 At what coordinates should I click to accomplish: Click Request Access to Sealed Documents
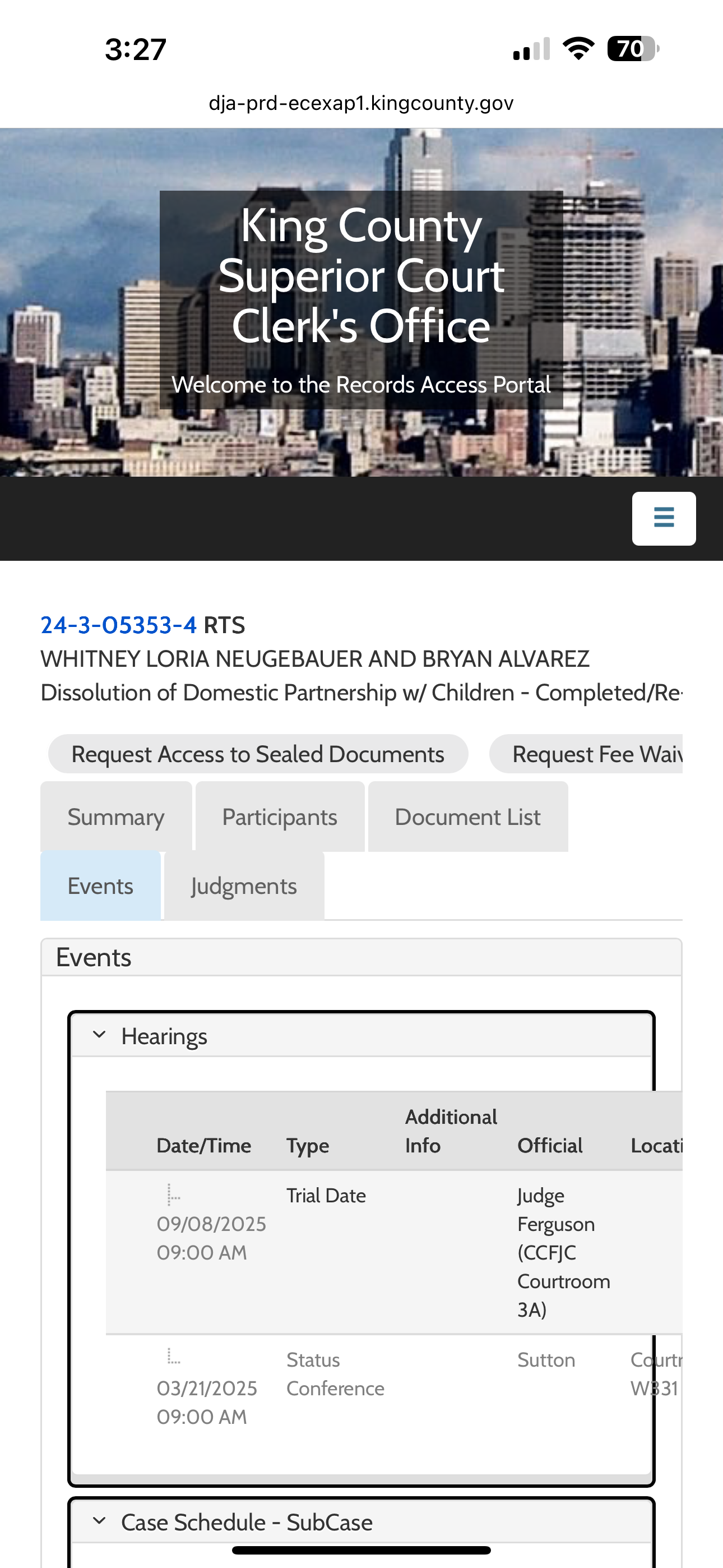tap(258, 754)
